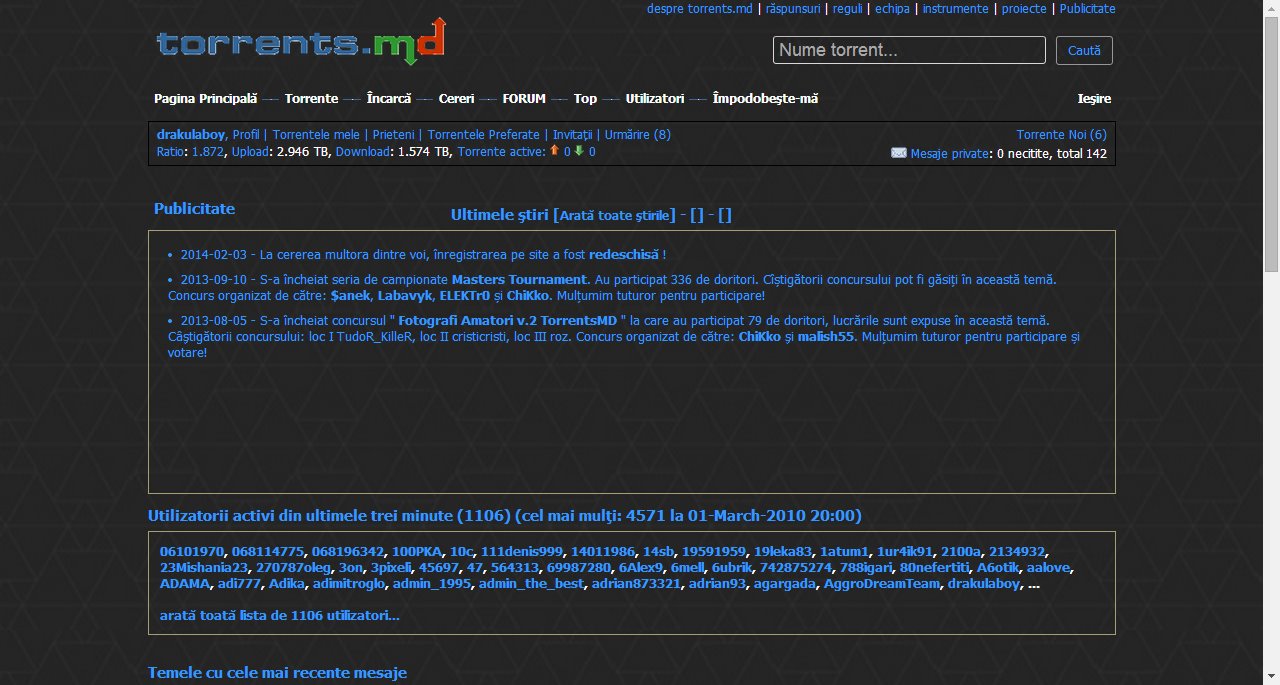Image resolution: width=1280 pixels, height=685 pixels.
Task: Click the Publicitate section heading
Action: (x=194, y=209)
